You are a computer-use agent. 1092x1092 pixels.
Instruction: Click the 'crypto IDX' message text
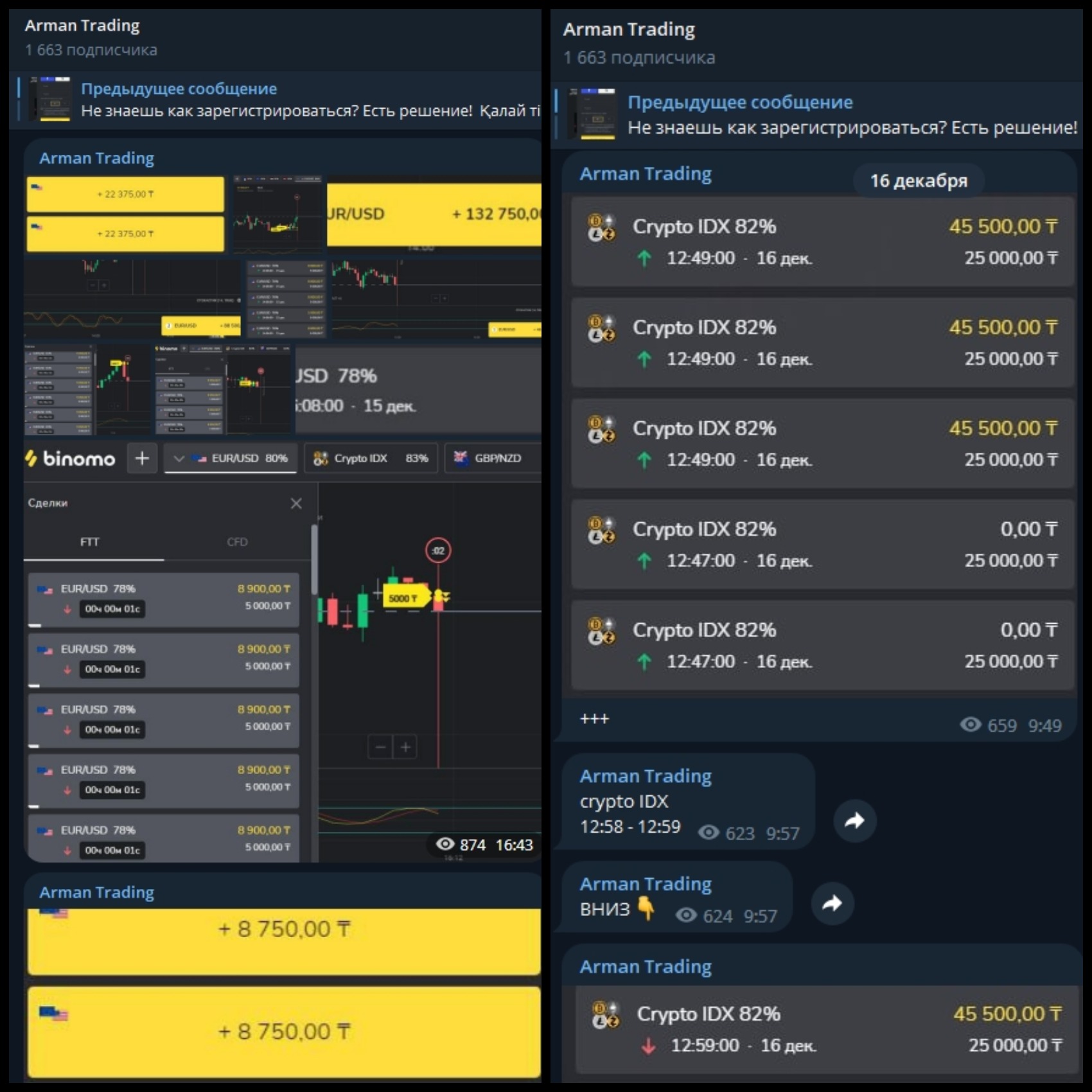click(624, 802)
